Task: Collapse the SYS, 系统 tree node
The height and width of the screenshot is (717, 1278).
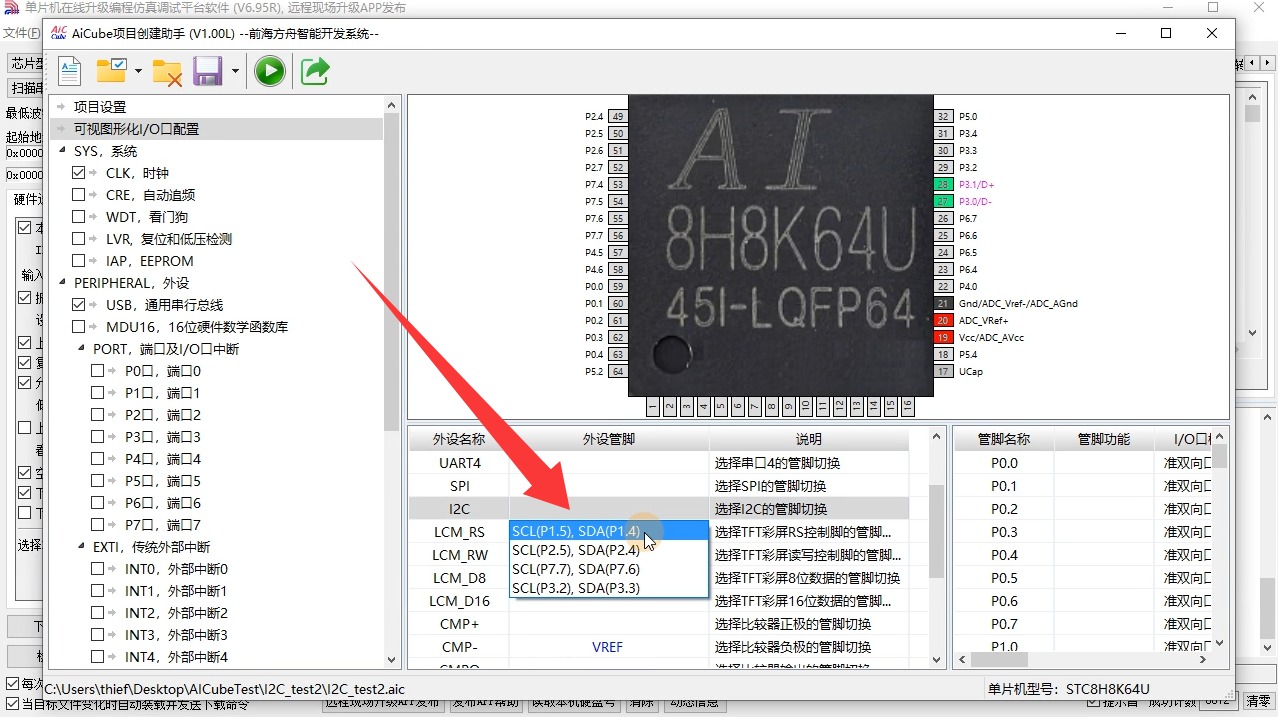Action: (62, 151)
